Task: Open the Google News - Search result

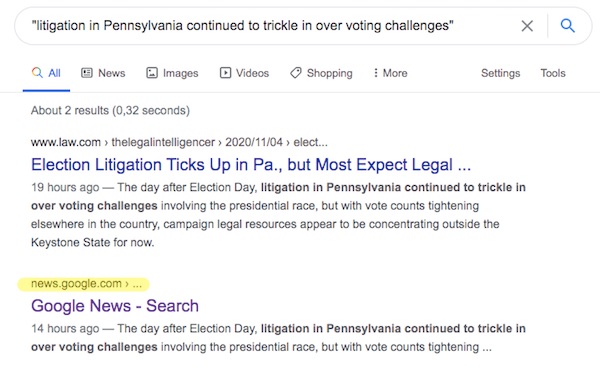Action: tap(115, 306)
